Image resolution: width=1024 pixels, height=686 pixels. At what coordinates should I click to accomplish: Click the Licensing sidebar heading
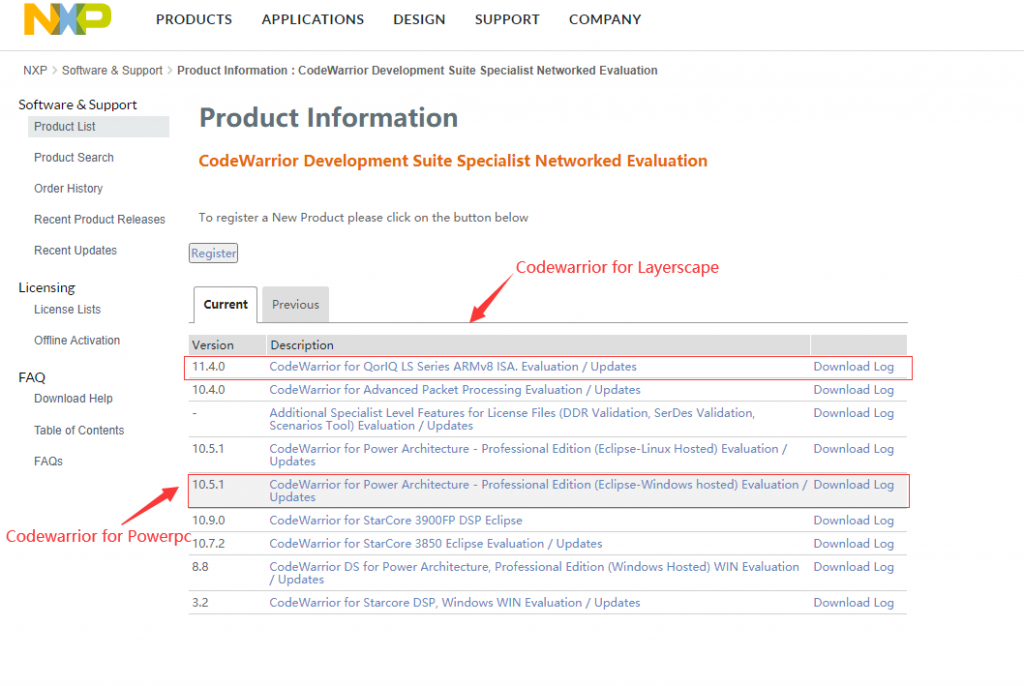pos(47,287)
